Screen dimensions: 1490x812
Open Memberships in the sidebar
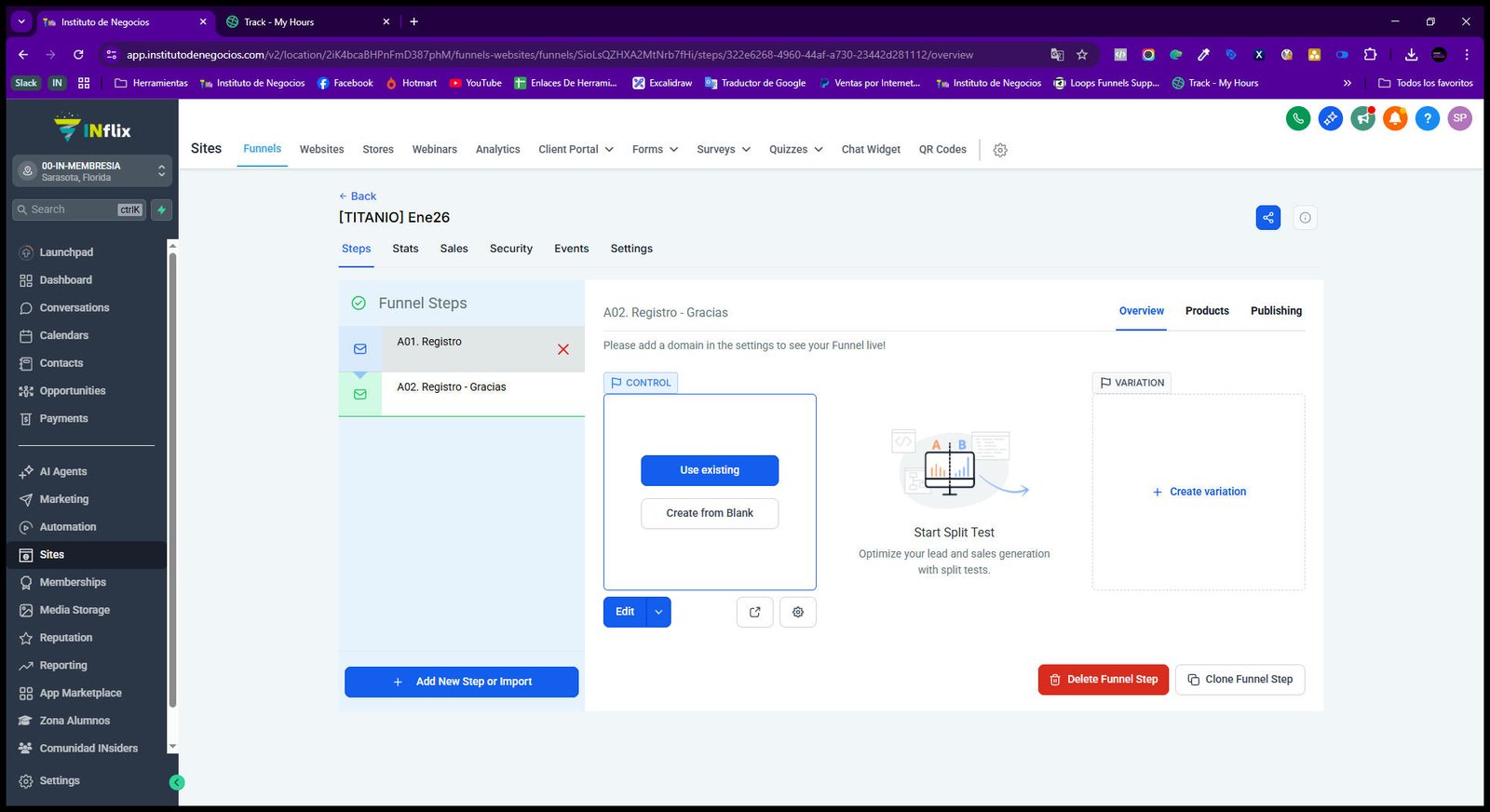[x=73, y=583]
